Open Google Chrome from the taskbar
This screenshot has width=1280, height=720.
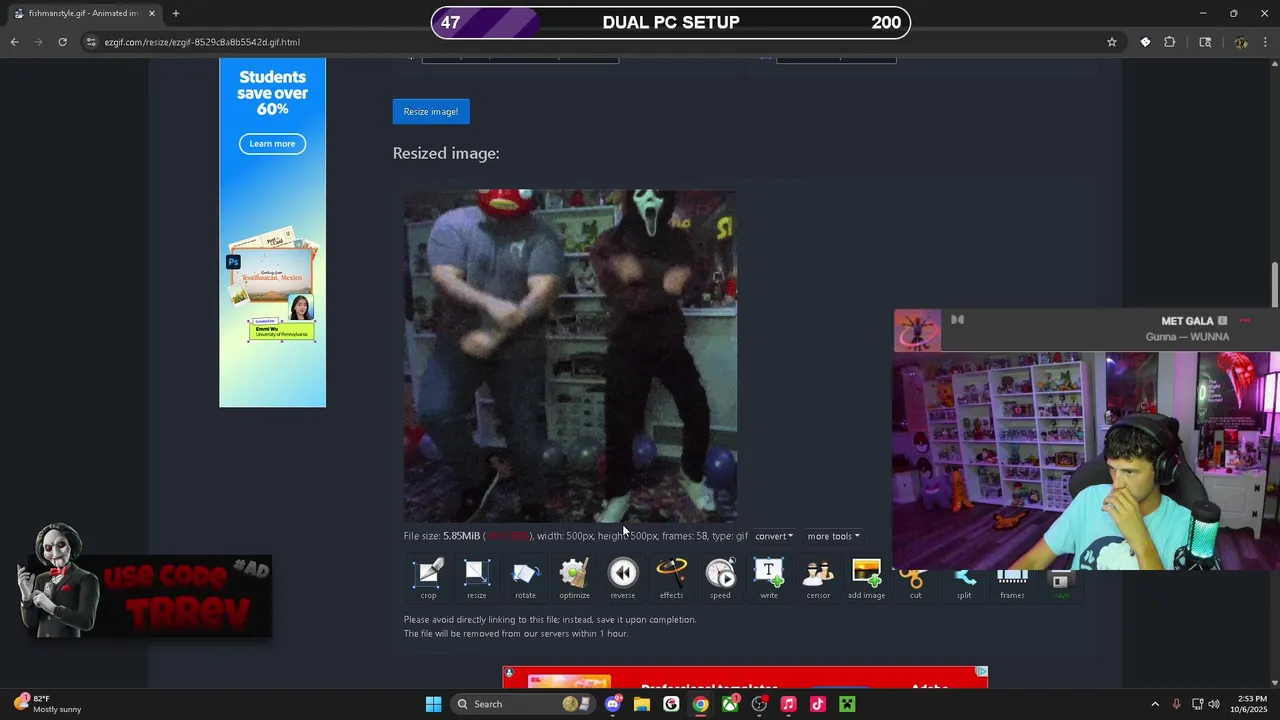pos(701,704)
